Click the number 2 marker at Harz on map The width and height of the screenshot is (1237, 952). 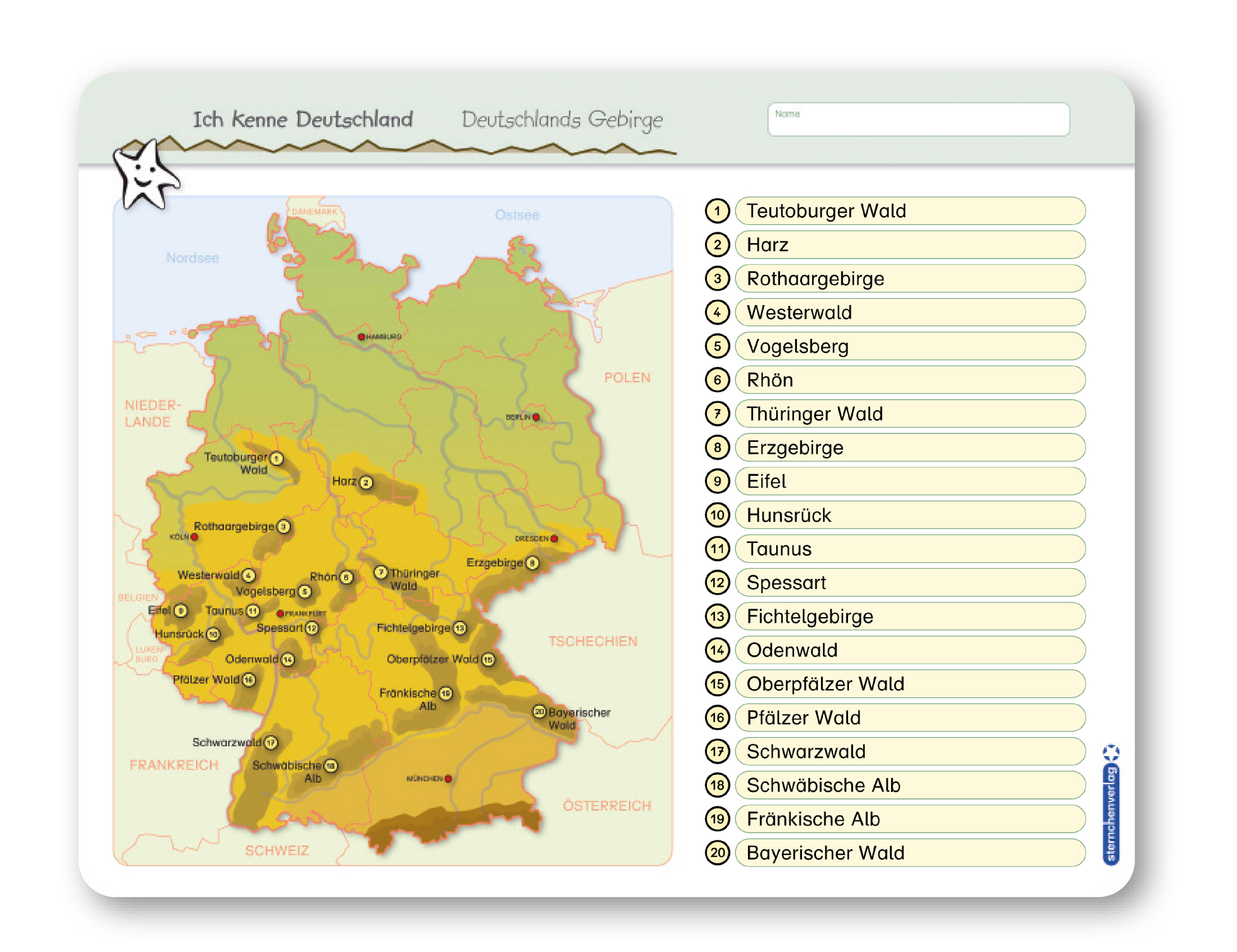coord(366,482)
